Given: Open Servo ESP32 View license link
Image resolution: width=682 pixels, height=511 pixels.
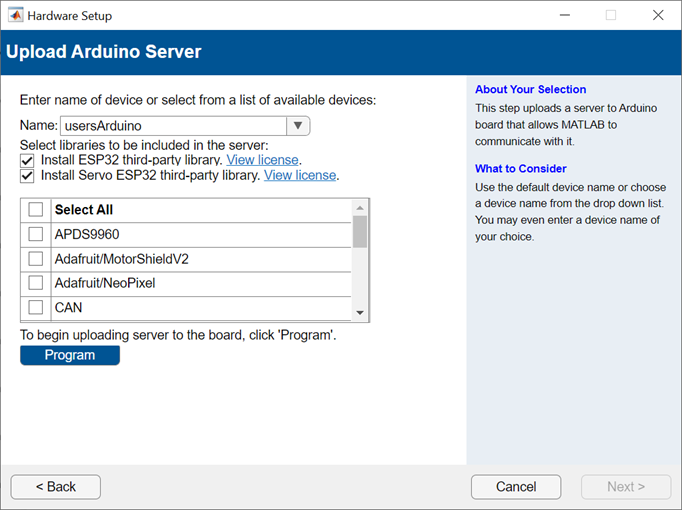Looking at the screenshot, I should click(300, 176).
